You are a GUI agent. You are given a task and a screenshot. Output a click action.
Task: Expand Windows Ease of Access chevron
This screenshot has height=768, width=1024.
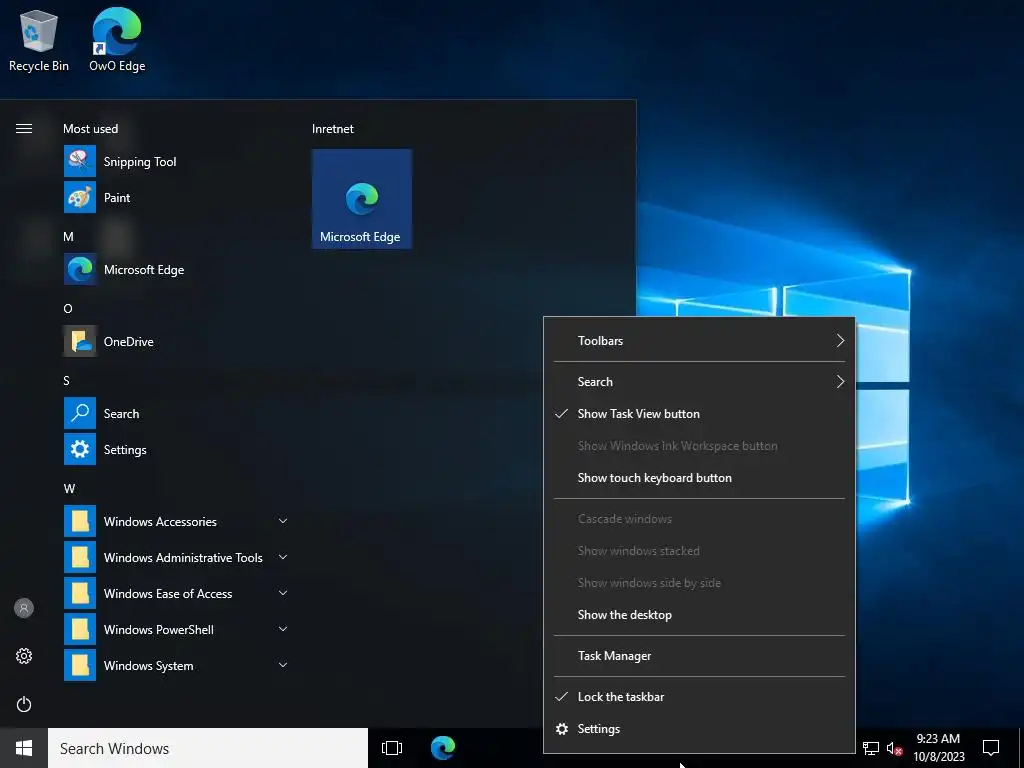283,592
